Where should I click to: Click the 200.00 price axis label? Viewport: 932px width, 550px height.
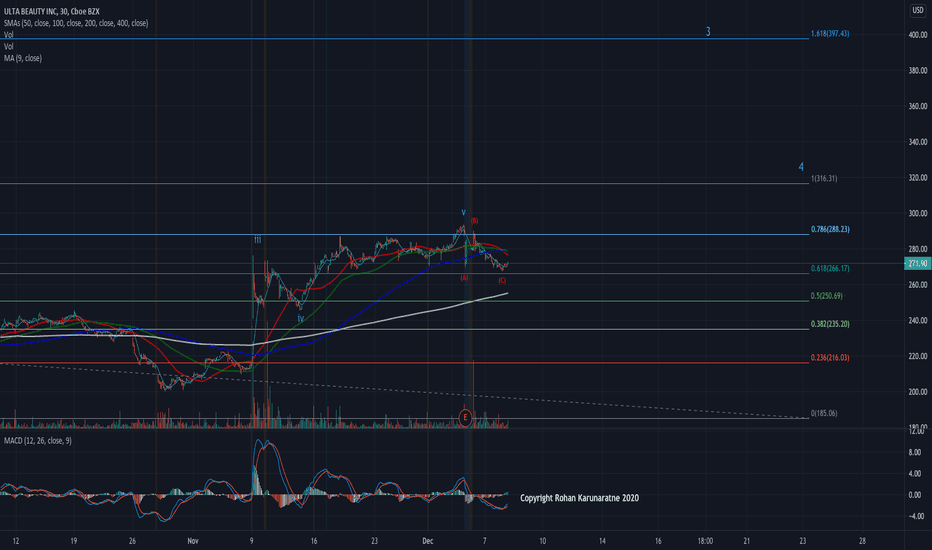[918, 392]
